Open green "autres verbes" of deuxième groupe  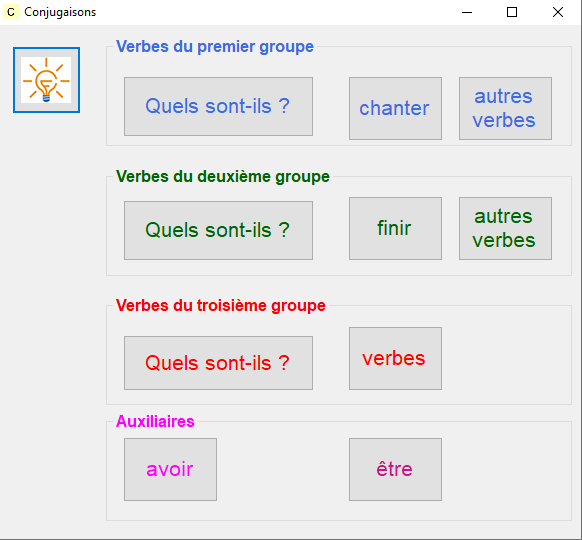[505, 228]
